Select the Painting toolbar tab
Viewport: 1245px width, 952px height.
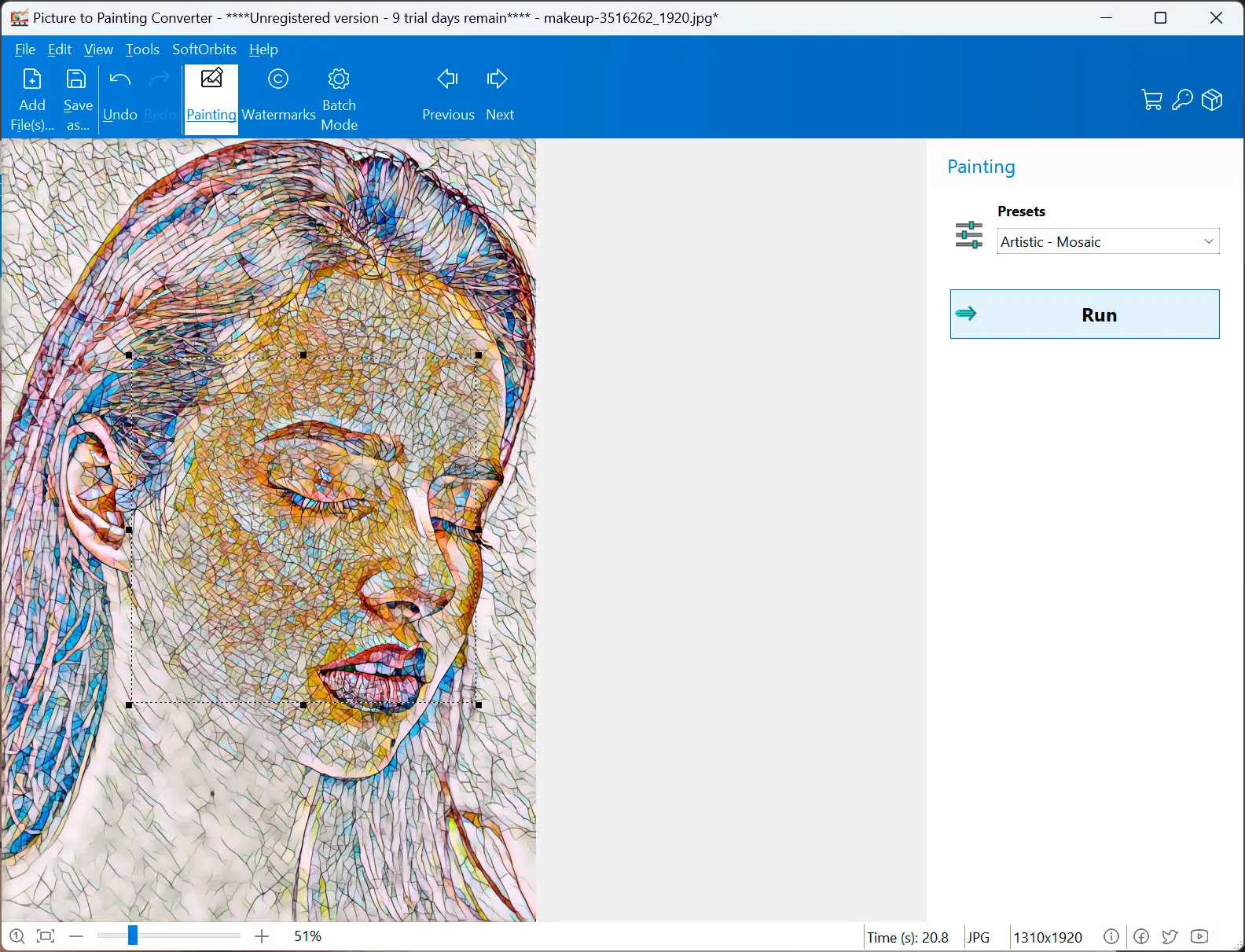(x=211, y=99)
